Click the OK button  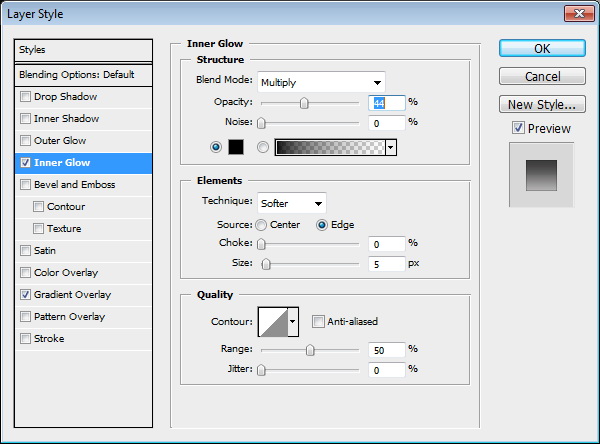541,48
